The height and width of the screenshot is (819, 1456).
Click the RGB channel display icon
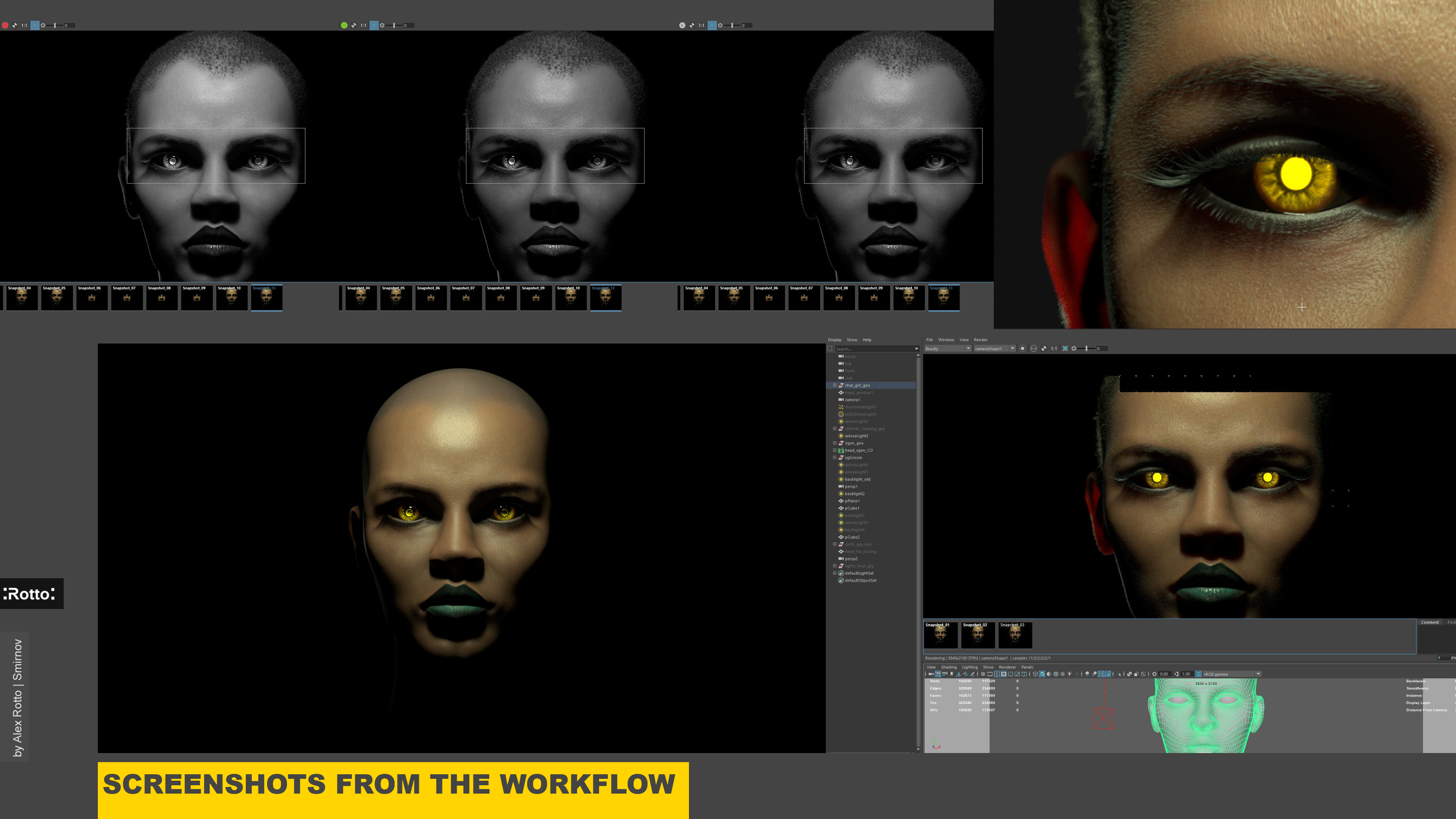coord(1034,349)
